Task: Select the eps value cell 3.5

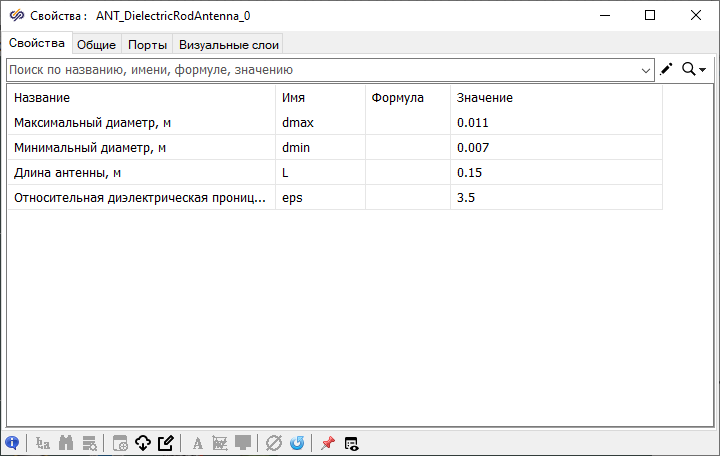Action: [555, 198]
